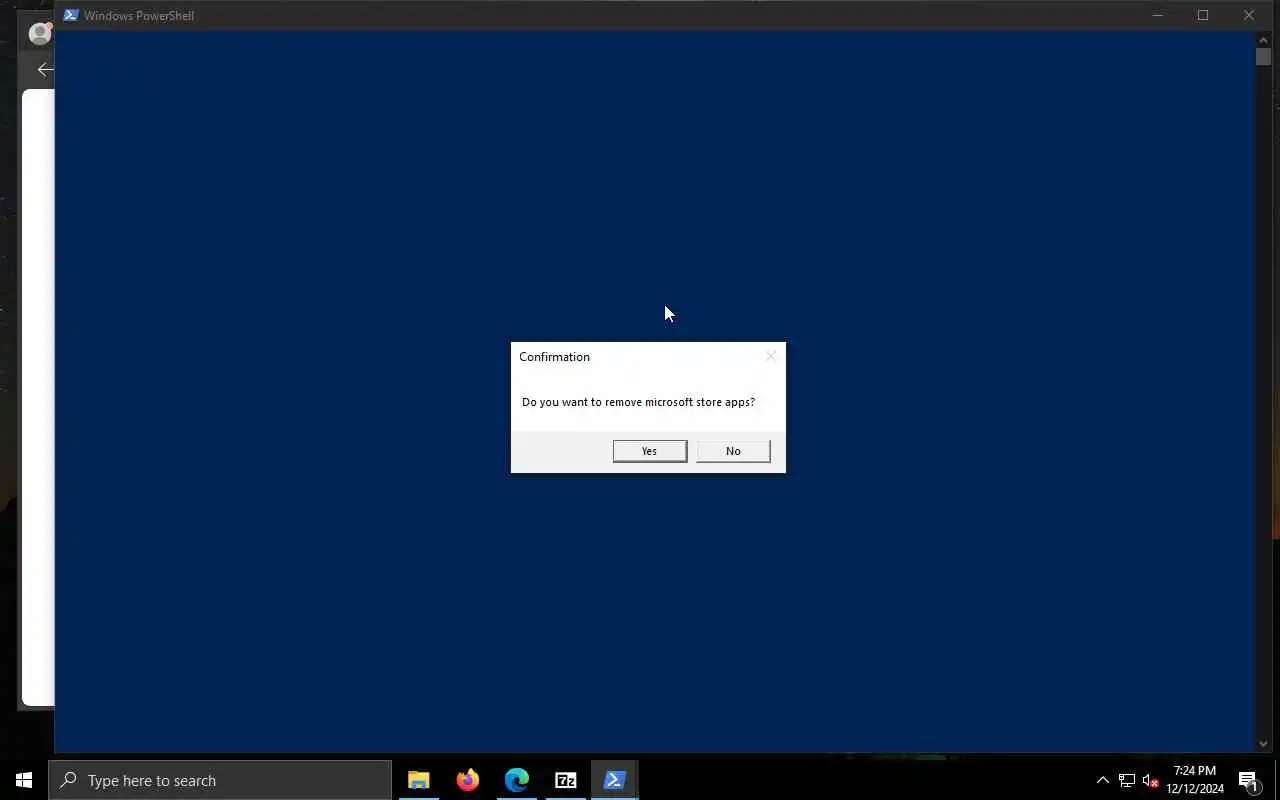Launch Firefox from the taskbar
The height and width of the screenshot is (800, 1280).
[x=467, y=780]
